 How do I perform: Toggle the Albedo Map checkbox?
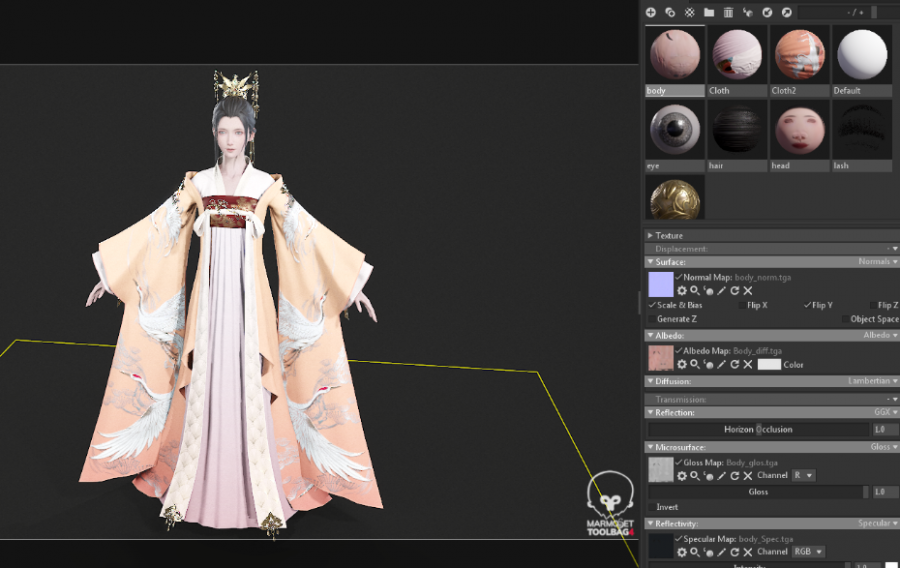(x=678, y=351)
